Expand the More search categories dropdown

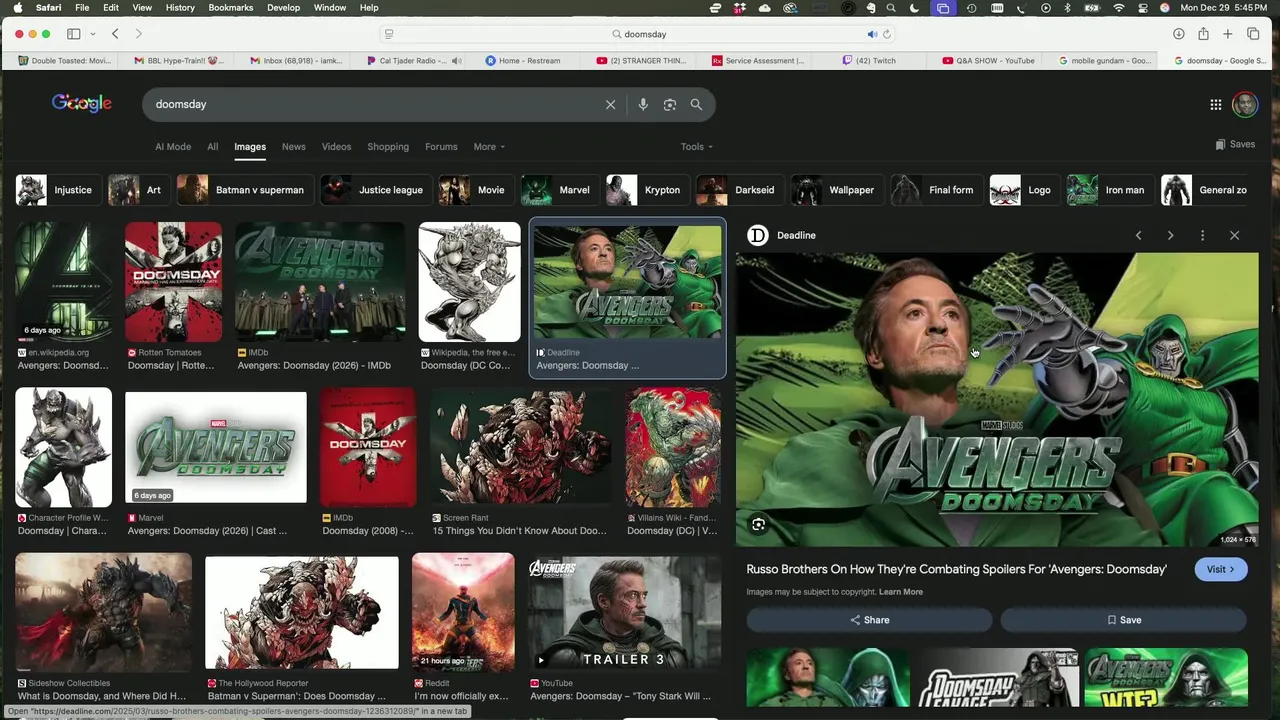click(489, 147)
